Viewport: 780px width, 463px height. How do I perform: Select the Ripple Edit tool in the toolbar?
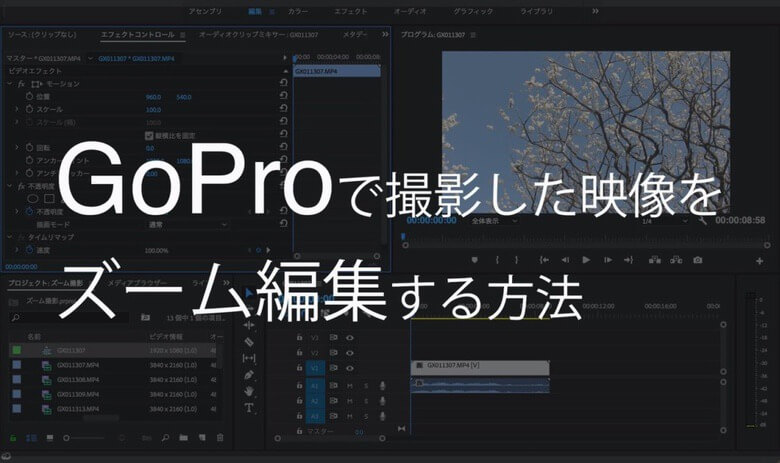click(249, 325)
